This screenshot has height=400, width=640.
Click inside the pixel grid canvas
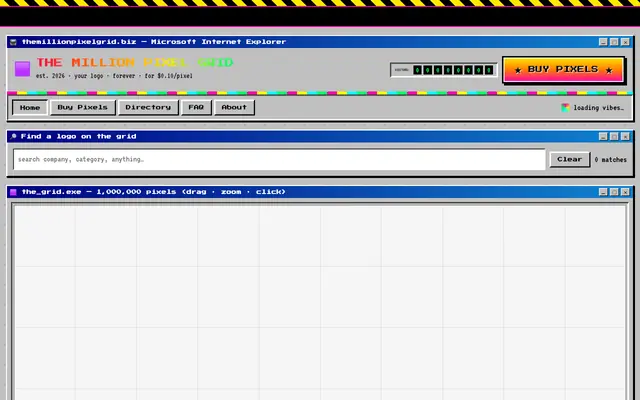[320, 302]
